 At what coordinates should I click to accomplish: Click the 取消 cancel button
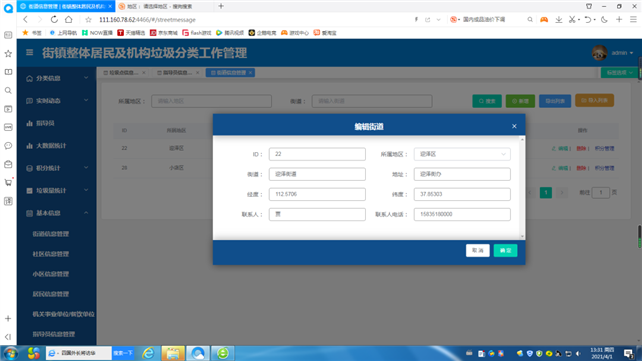[x=477, y=250]
